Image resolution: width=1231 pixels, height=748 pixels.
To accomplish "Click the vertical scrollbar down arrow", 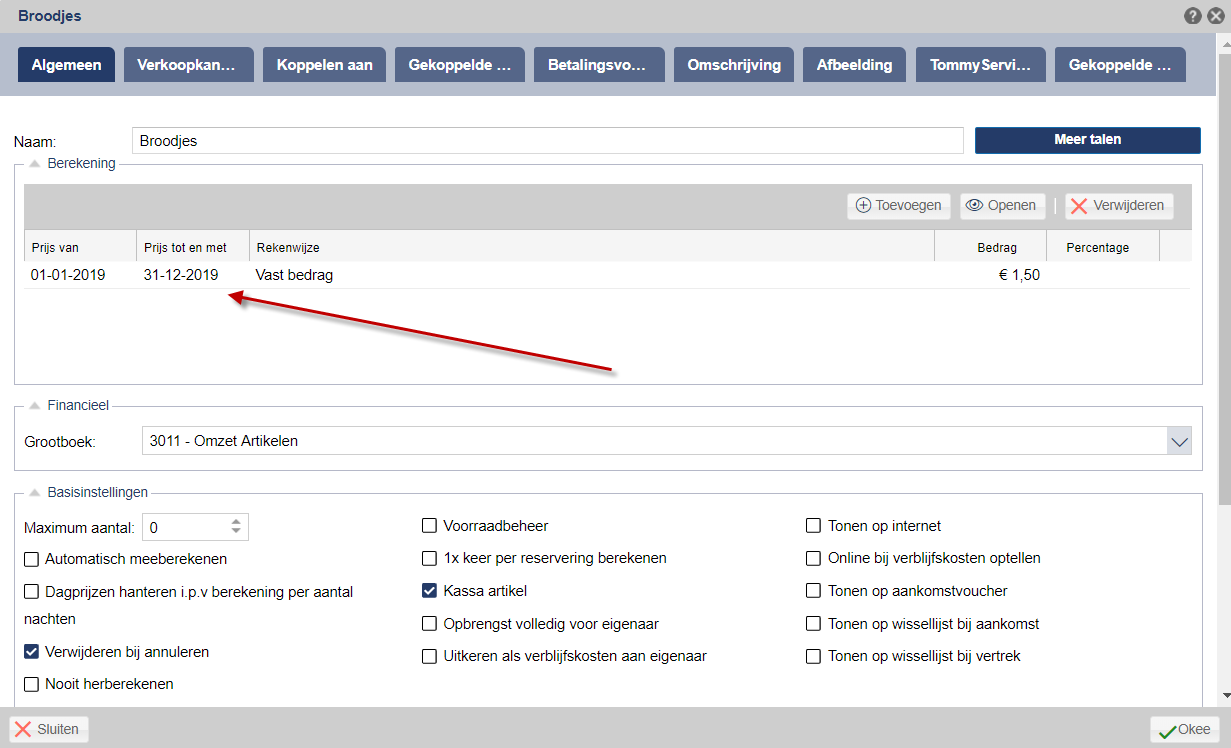I will pyautogui.click(x=1224, y=696).
